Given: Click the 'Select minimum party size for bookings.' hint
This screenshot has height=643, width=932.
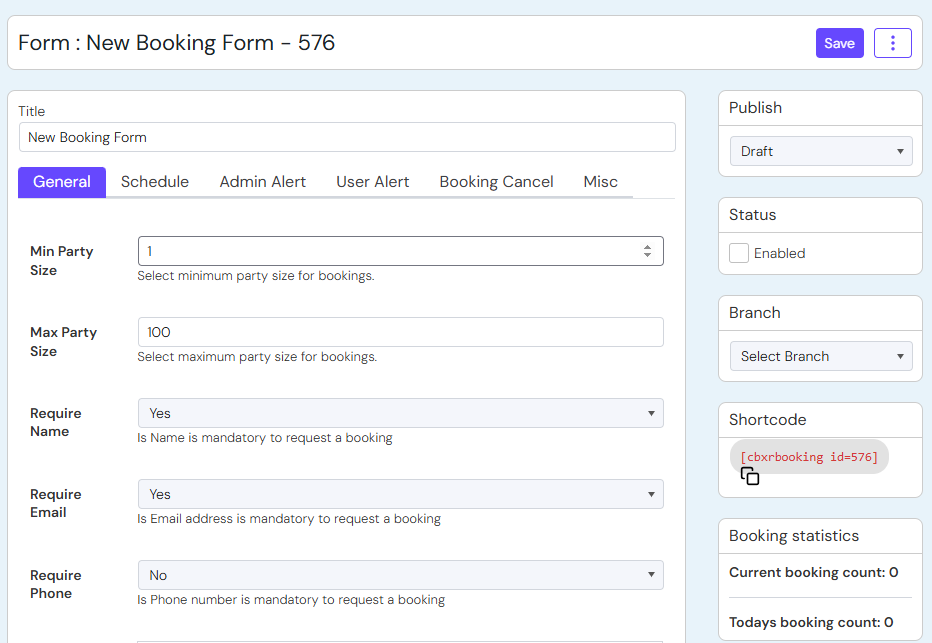Looking at the screenshot, I should [x=256, y=276].
